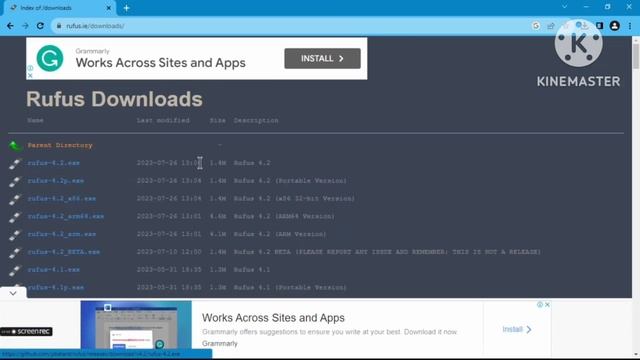Image resolution: width=640 pixels, height=360 pixels.
Task: Open a new browser tab
Action: (127, 8)
